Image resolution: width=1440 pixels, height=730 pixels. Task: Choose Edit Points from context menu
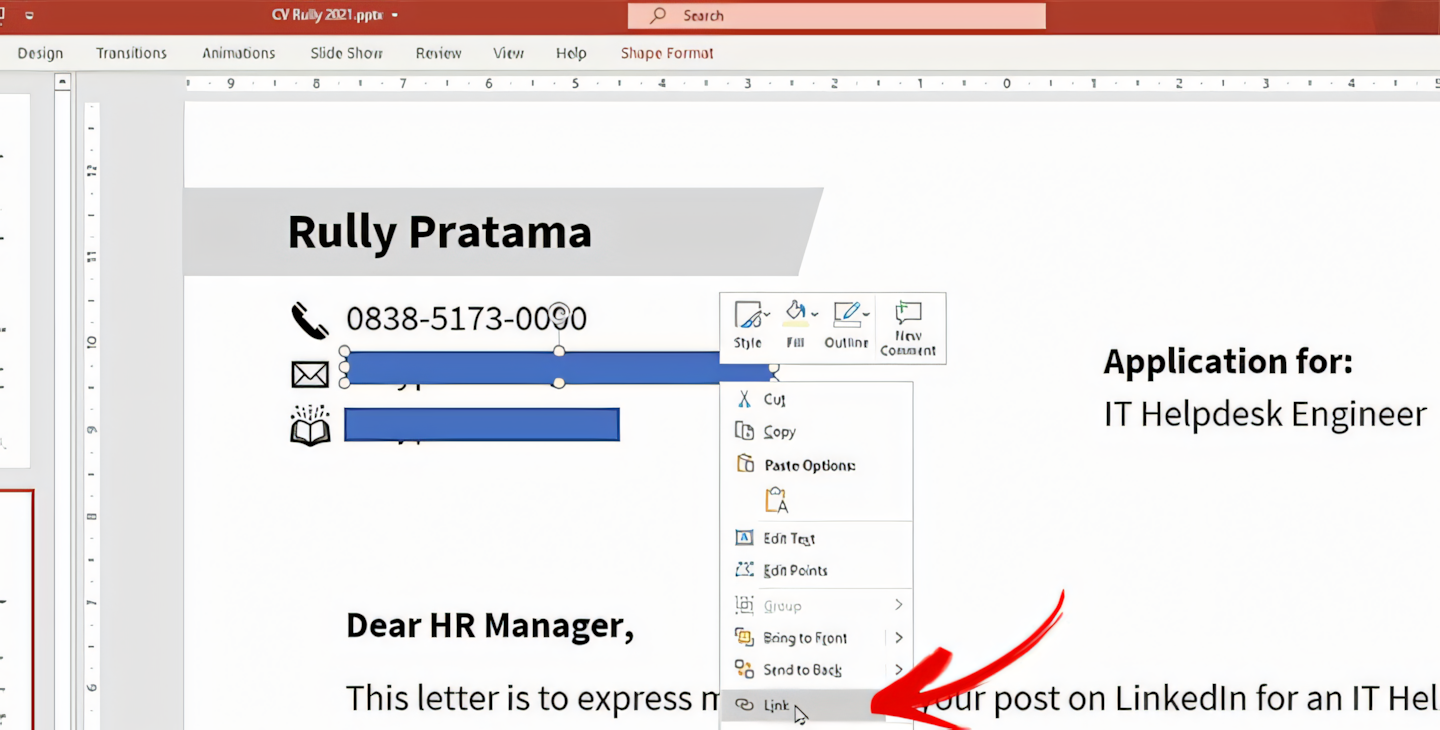[x=795, y=570]
